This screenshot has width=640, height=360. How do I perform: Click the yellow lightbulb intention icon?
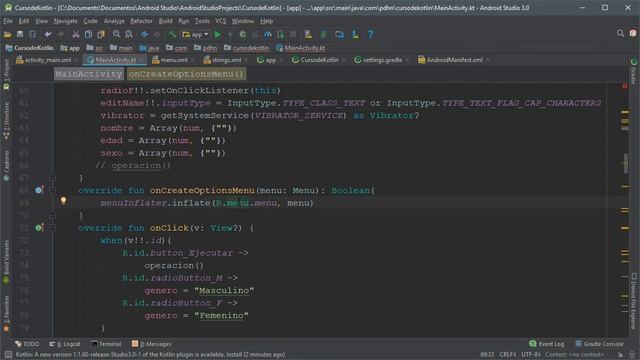point(63,200)
